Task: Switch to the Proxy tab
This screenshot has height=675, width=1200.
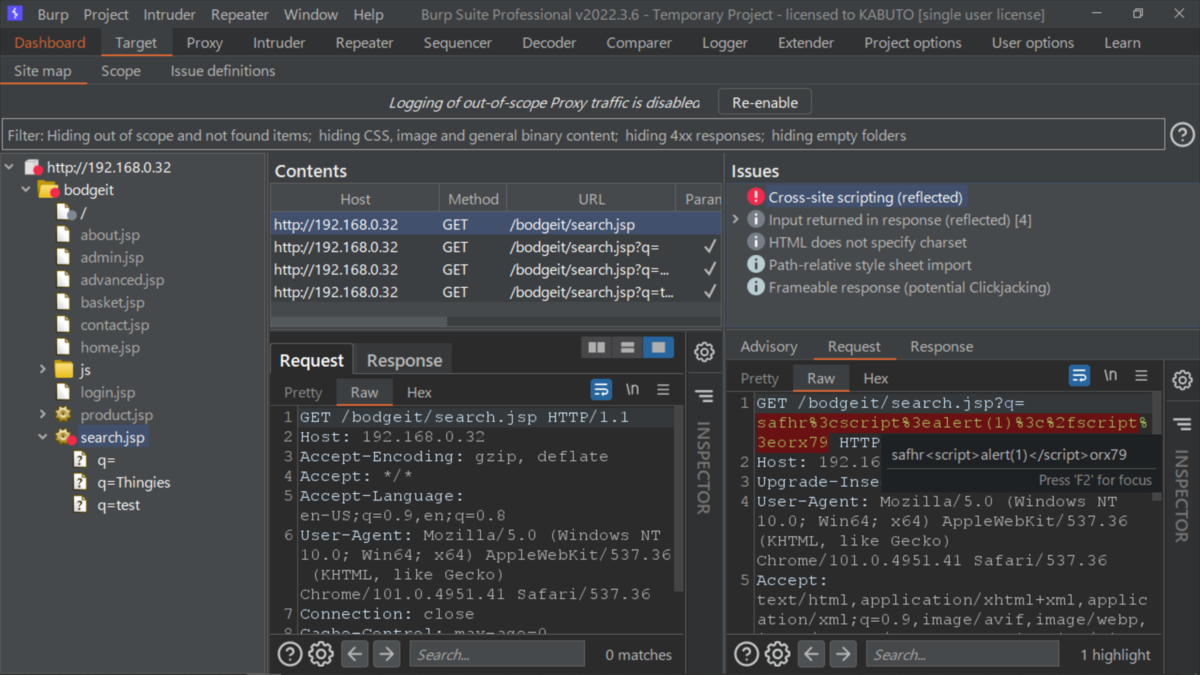Action: click(204, 43)
